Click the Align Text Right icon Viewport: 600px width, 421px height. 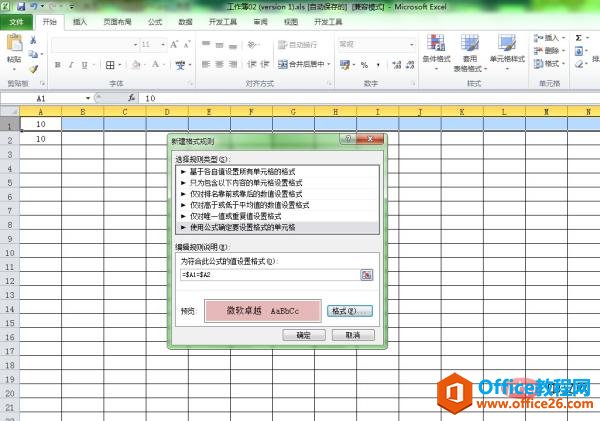(233, 64)
